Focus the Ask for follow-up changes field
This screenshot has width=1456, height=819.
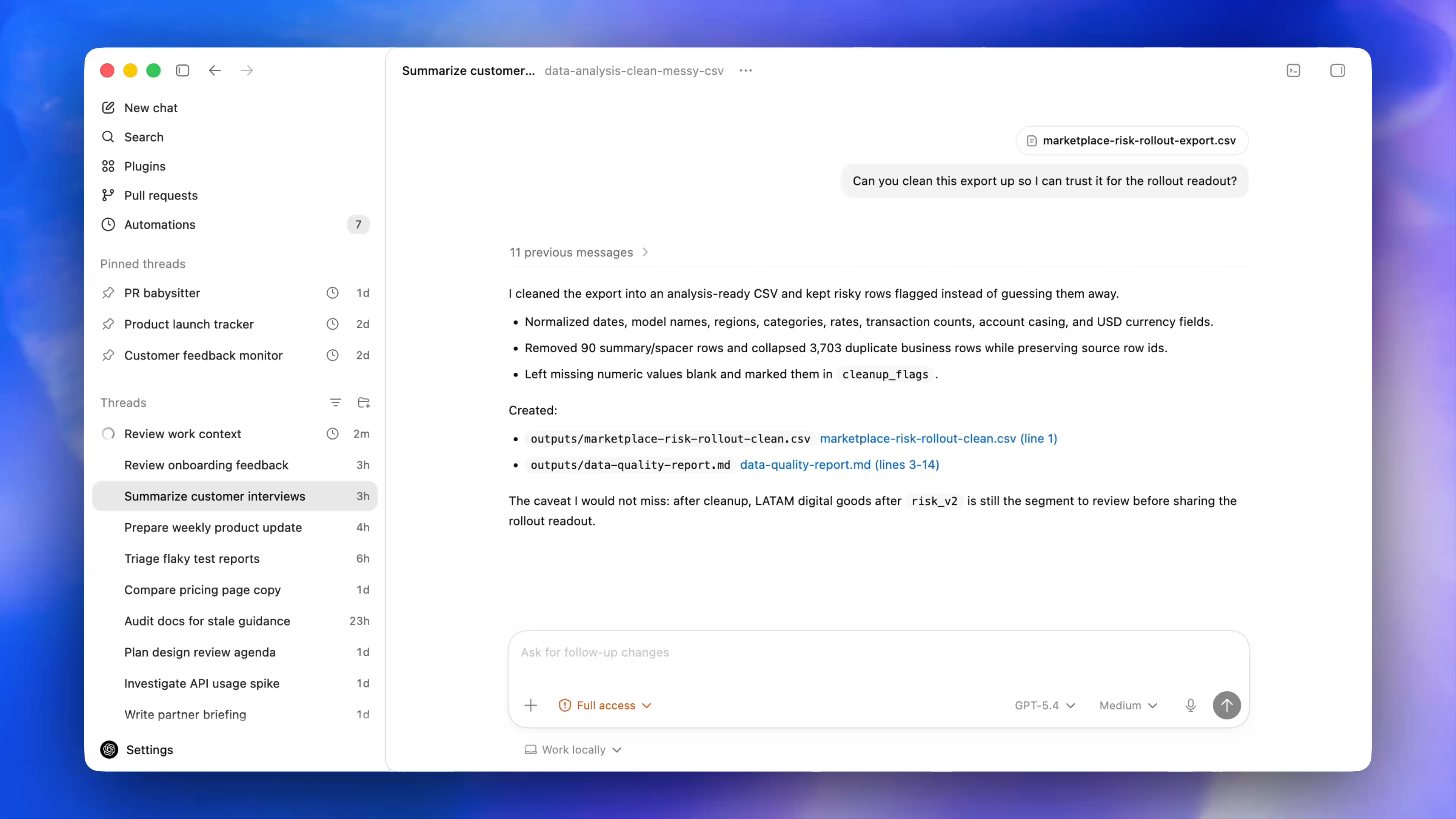[878, 652]
